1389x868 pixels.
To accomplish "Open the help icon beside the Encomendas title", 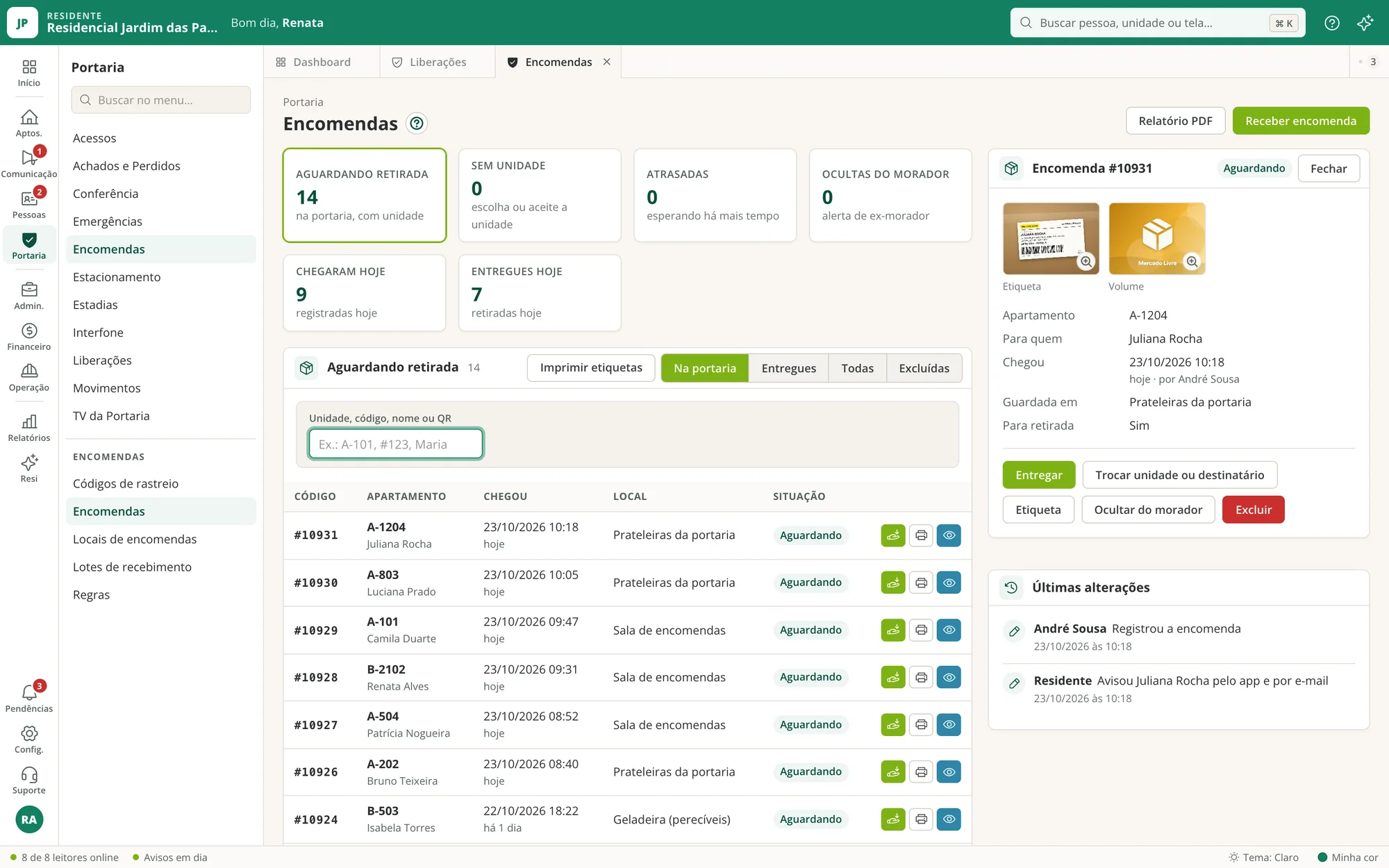I will click(x=417, y=124).
